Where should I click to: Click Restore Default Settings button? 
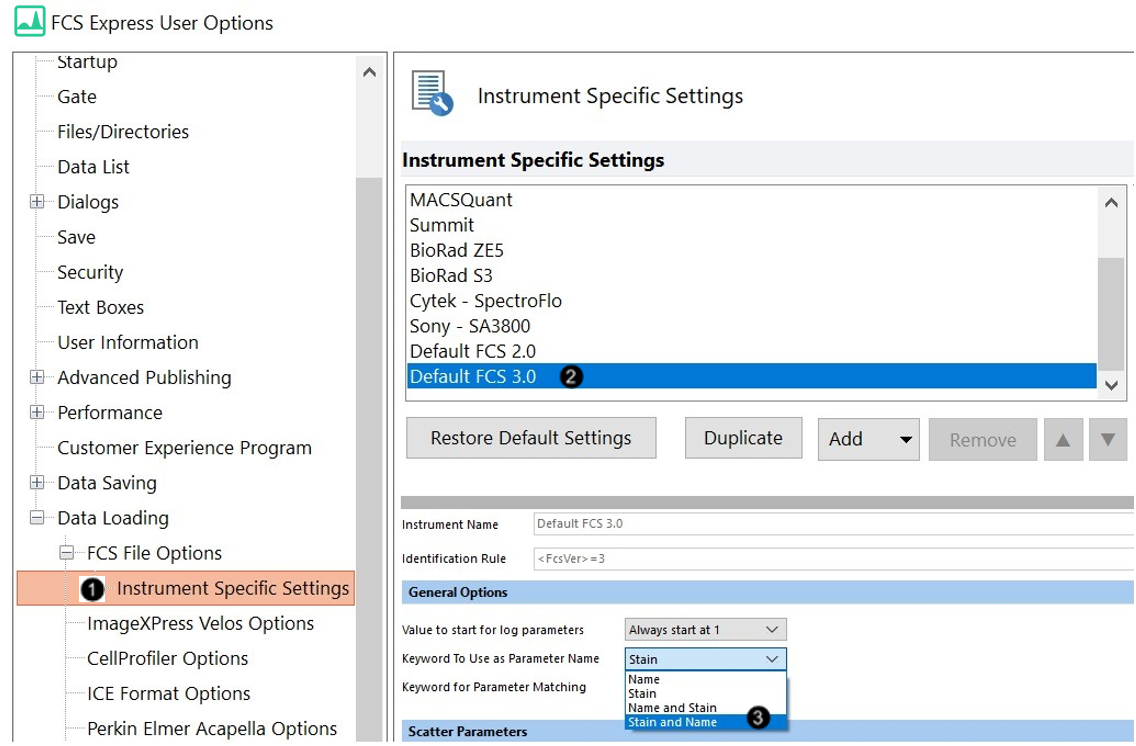click(531, 438)
